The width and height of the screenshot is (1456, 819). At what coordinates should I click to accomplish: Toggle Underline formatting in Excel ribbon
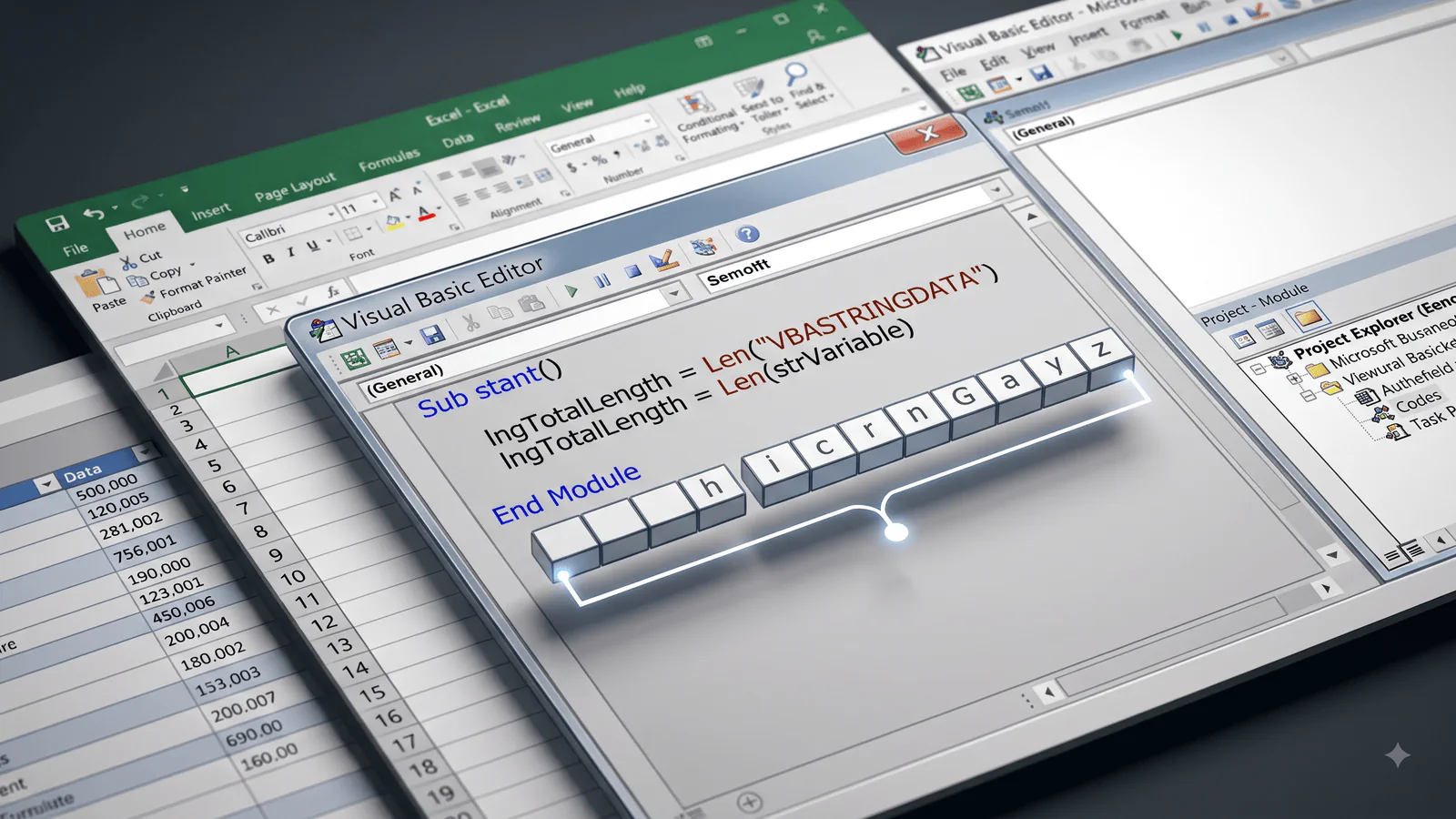pos(313,247)
